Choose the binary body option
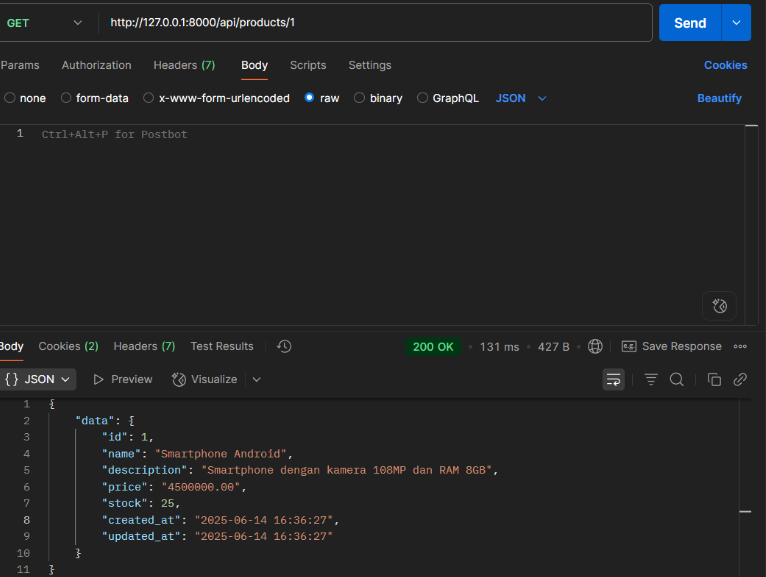The image size is (766, 577). [360, 98]
